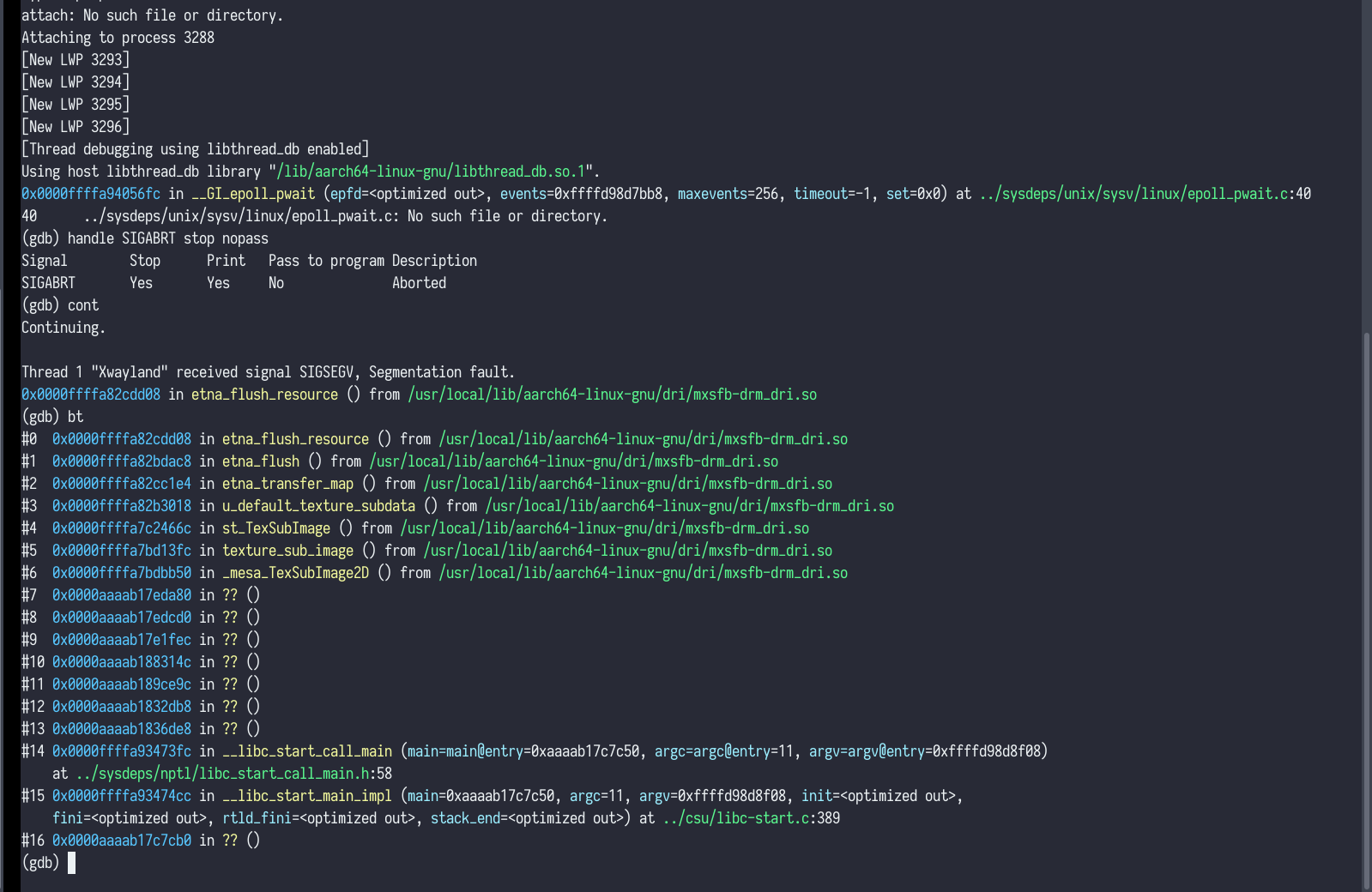
Task: Click '__libc_start_main_impl' in frame #15
Action: pos(307,796)
